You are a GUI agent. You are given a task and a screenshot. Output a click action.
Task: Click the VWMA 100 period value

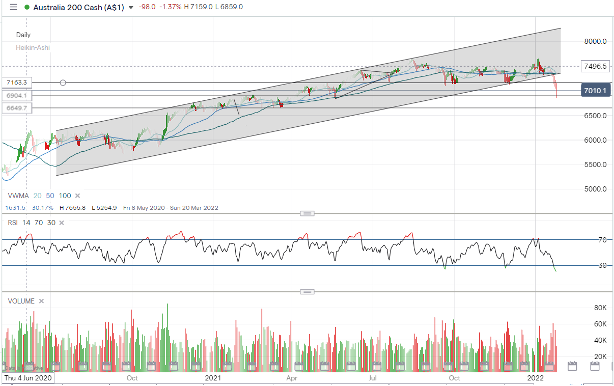(65, 196)
